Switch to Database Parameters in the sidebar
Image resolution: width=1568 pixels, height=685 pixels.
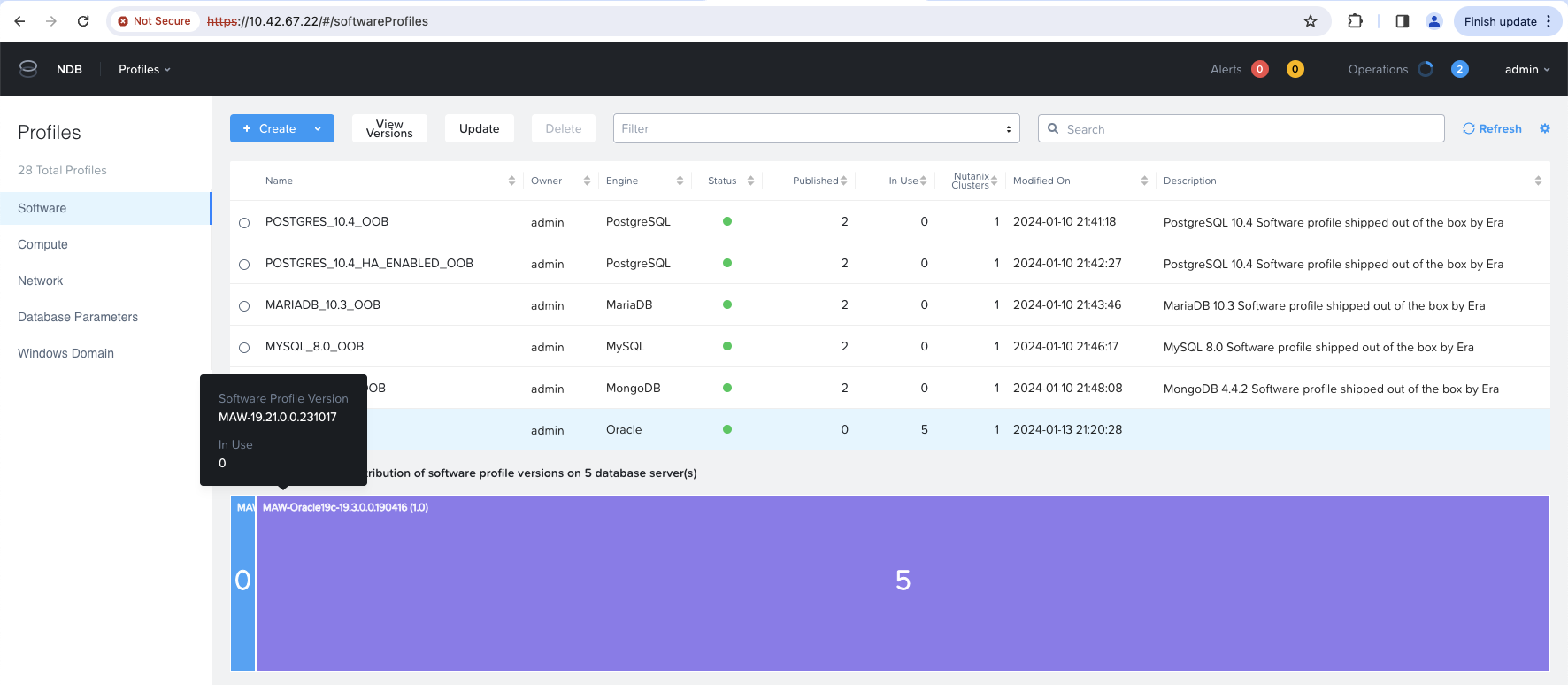78,317
